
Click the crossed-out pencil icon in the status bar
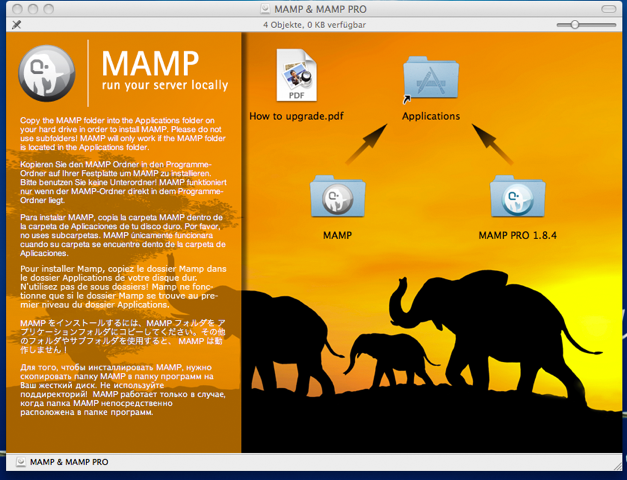point(16,25)
